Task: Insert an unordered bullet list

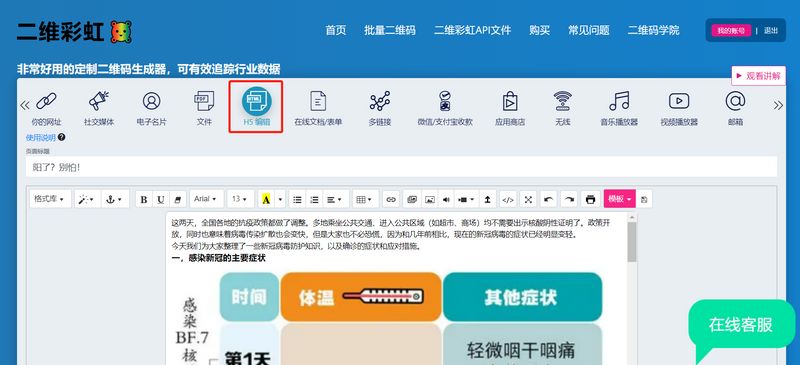Action: [297, 199]
